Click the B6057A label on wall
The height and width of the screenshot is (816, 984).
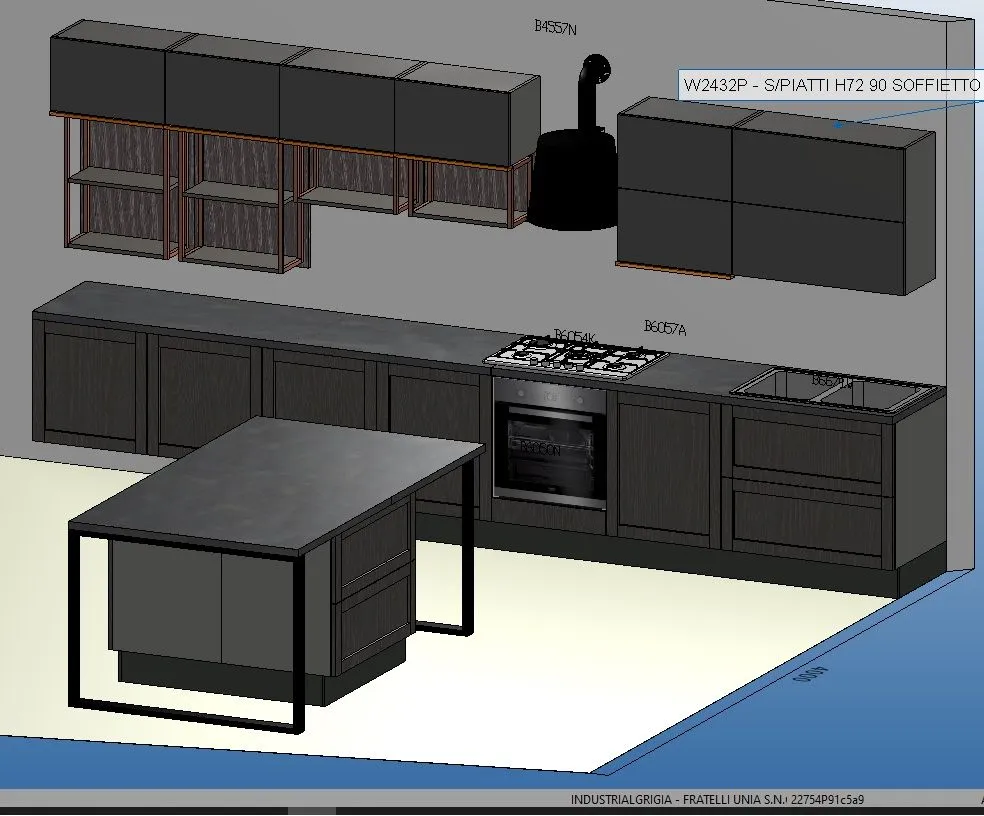tap(665, 327)
